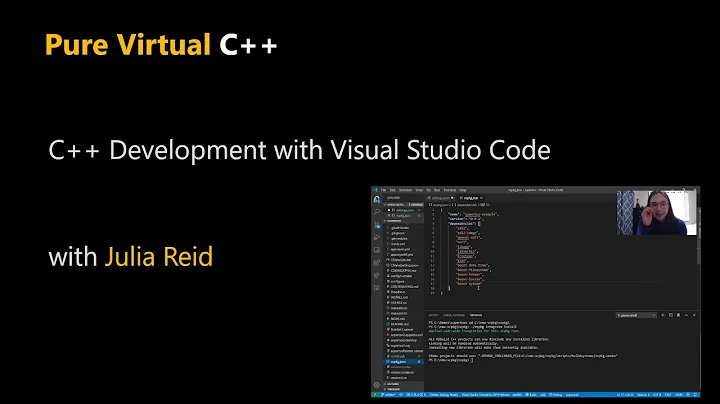Select the Terminal panel tab
720x404 pixels.
click(x=476, y=315)
